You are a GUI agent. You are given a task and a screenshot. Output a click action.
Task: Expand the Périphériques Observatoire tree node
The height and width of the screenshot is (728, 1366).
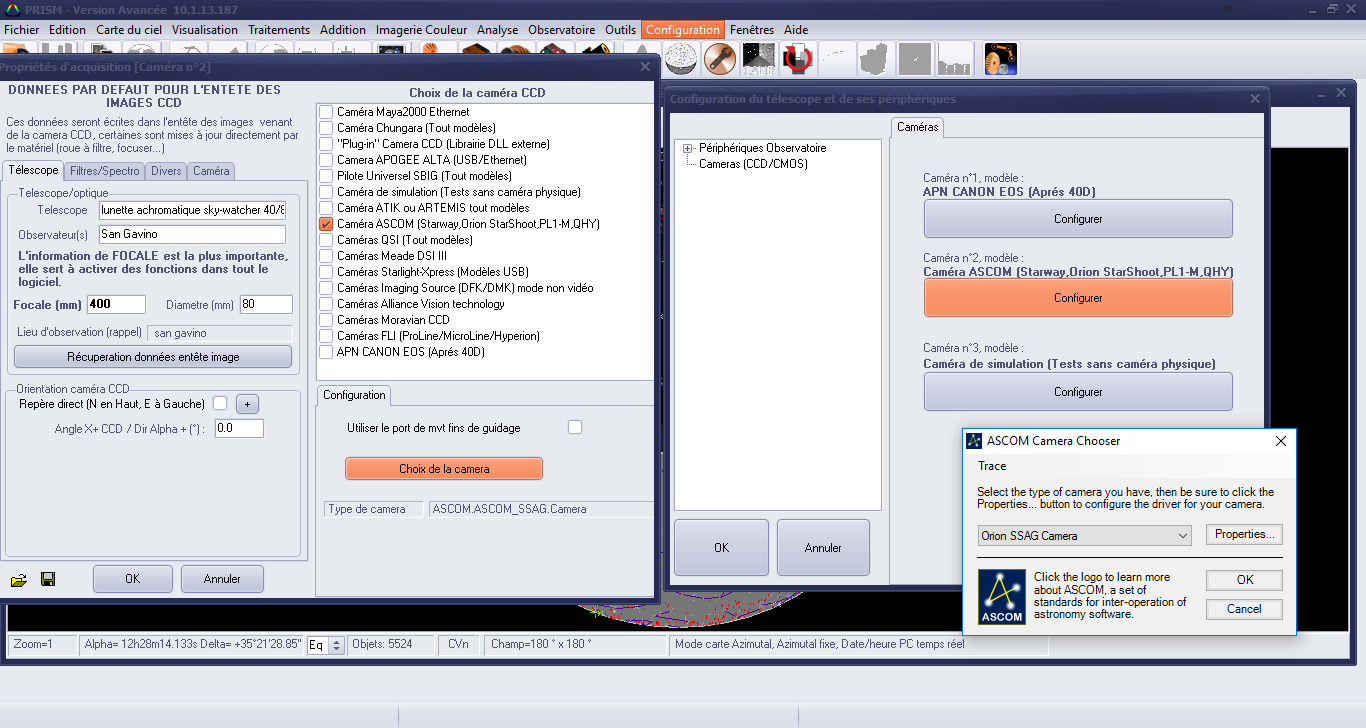point(688,148)
